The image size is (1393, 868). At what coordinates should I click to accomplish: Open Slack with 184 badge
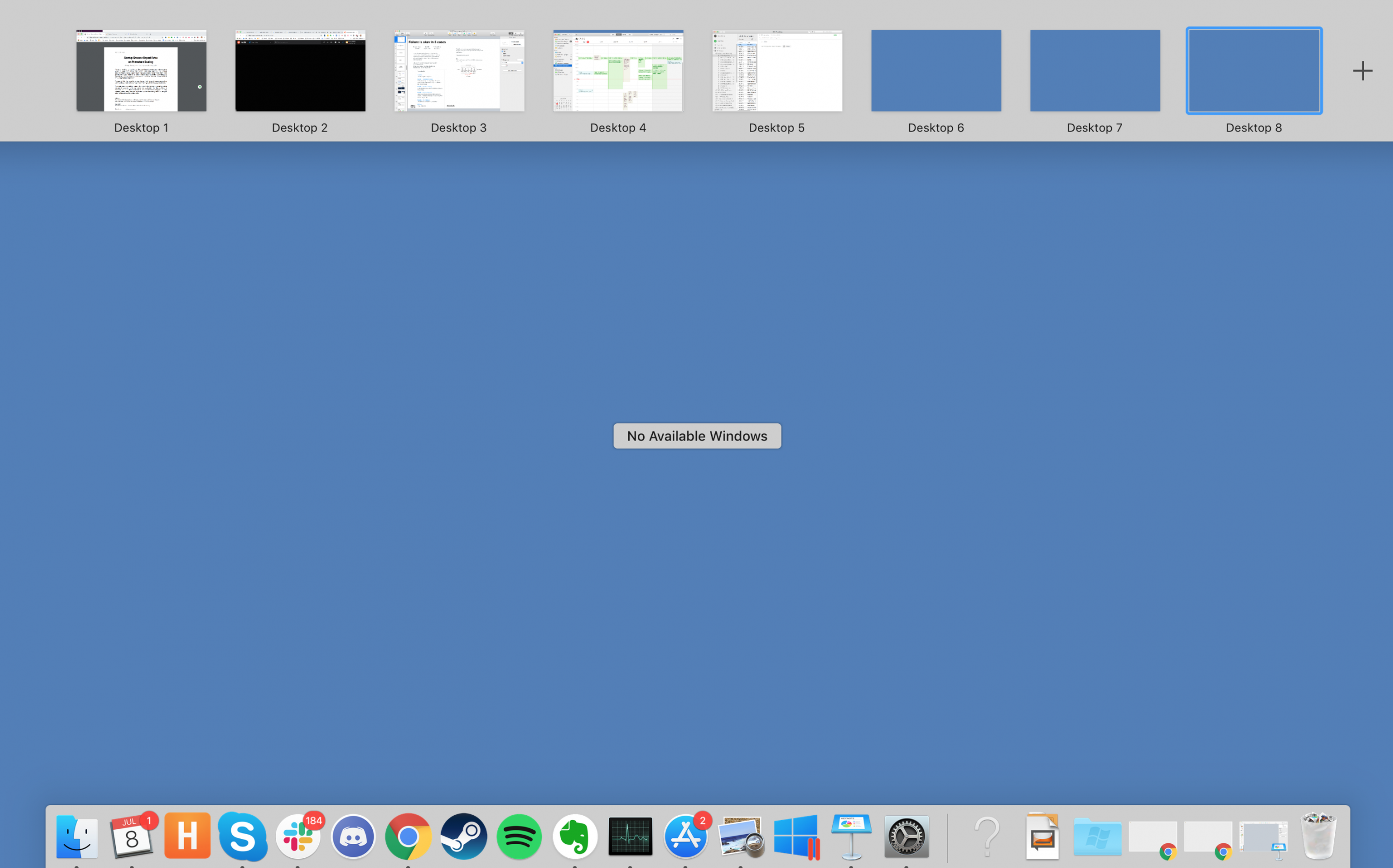[x=298, y=836]
